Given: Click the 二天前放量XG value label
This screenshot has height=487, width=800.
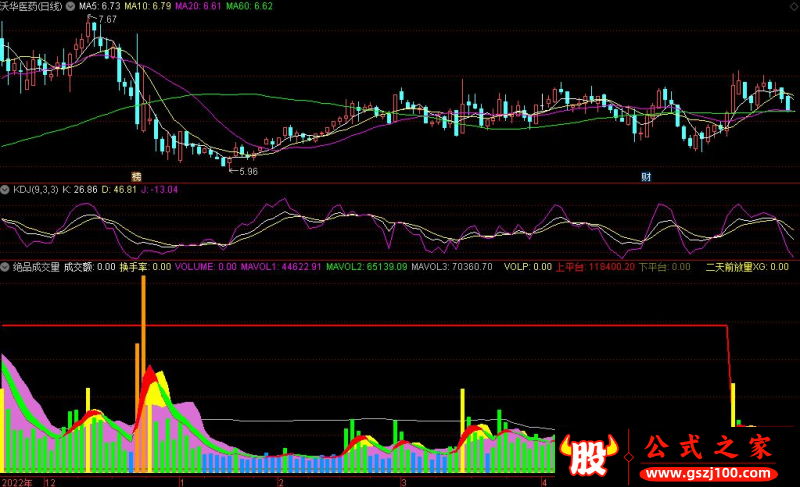Looking at the screenshot, I should tap(747, 267).
